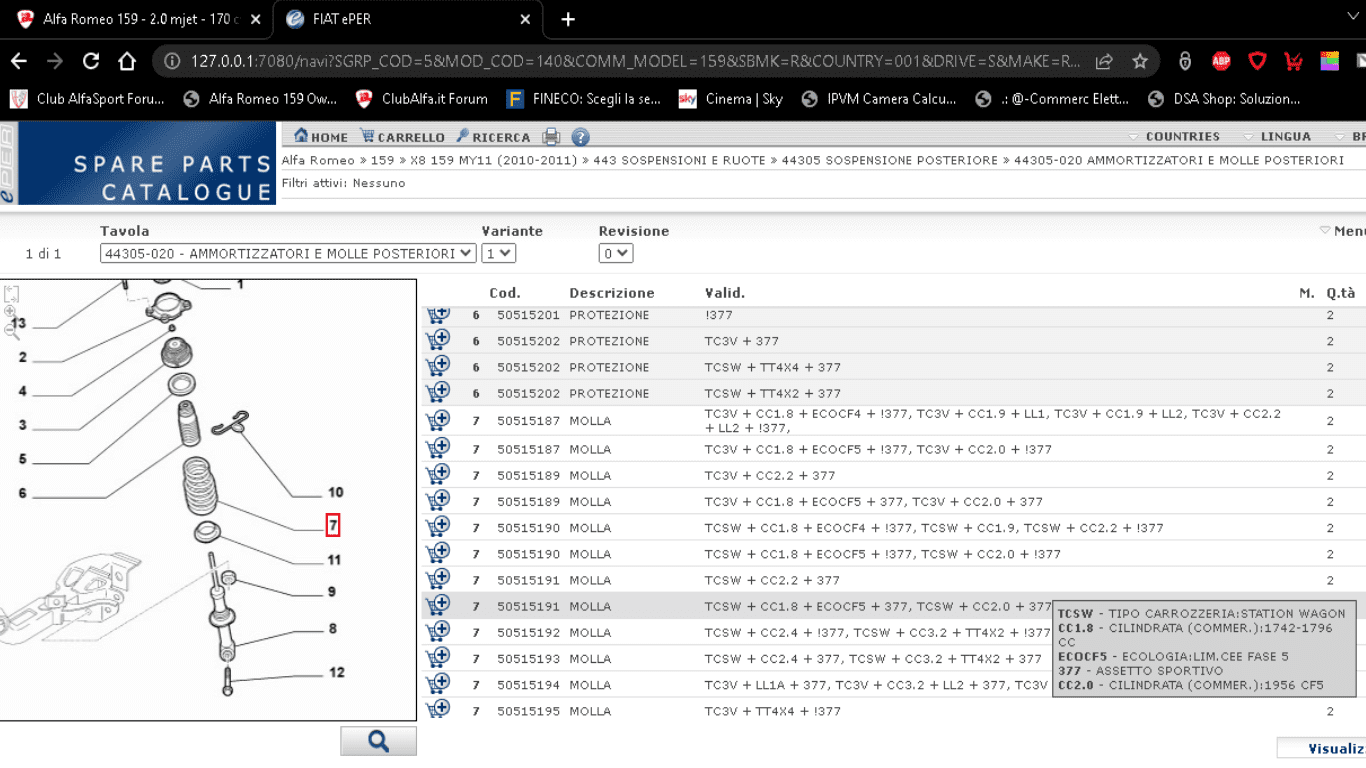The width and height of the screenshot is (1366, 768).
Task: Open the Tavola dropdown list
Action: coord(288,254)
